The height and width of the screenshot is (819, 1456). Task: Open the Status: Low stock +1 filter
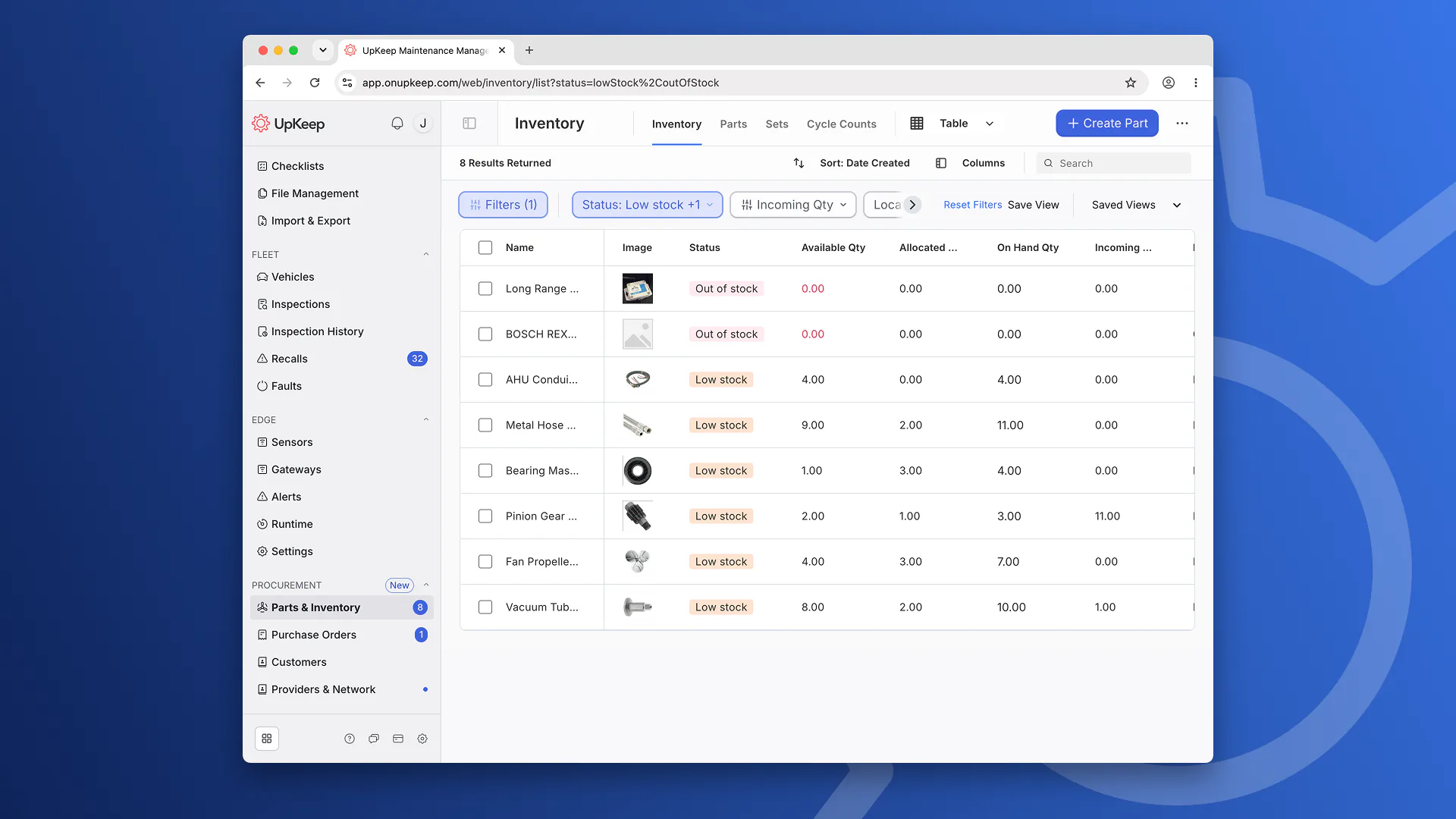(x=647, y=205)
